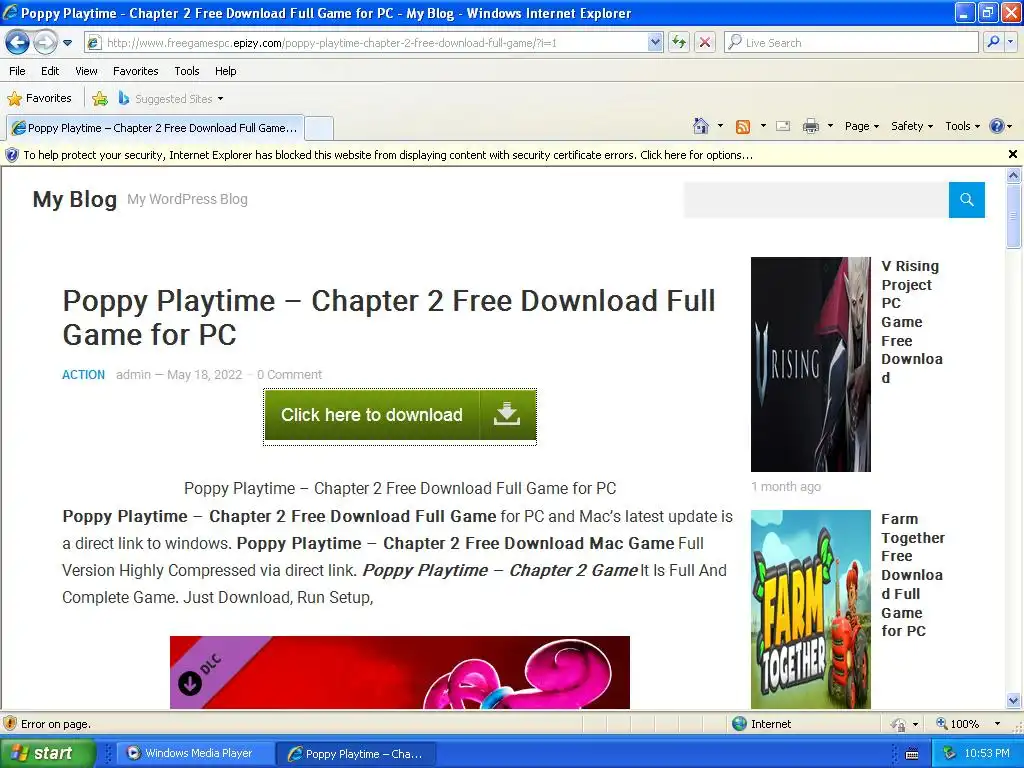Screen dimensions: 1024x768
Task: Click the blog search text field
Action: 816,200
